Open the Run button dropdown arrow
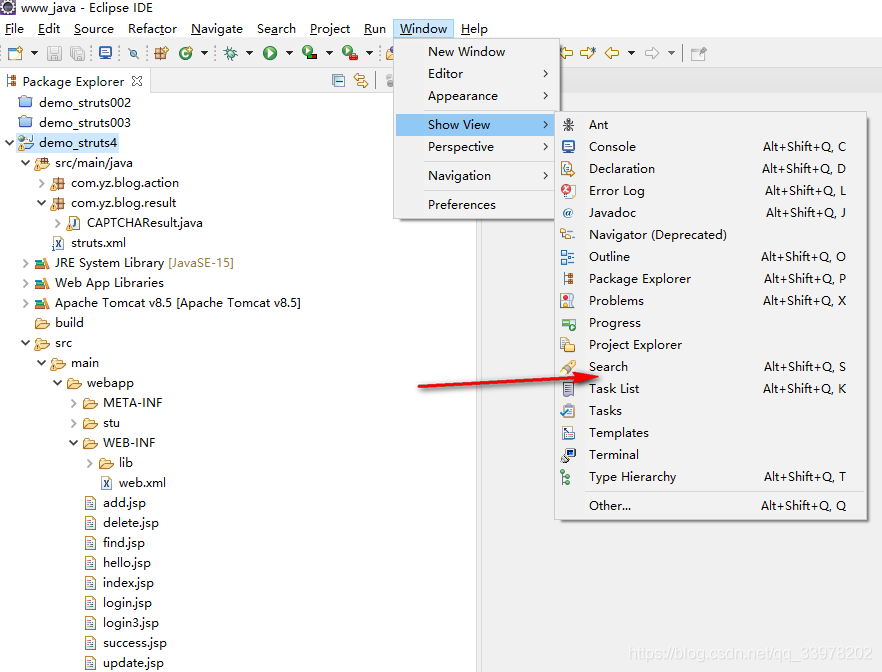 pos(289,53)
